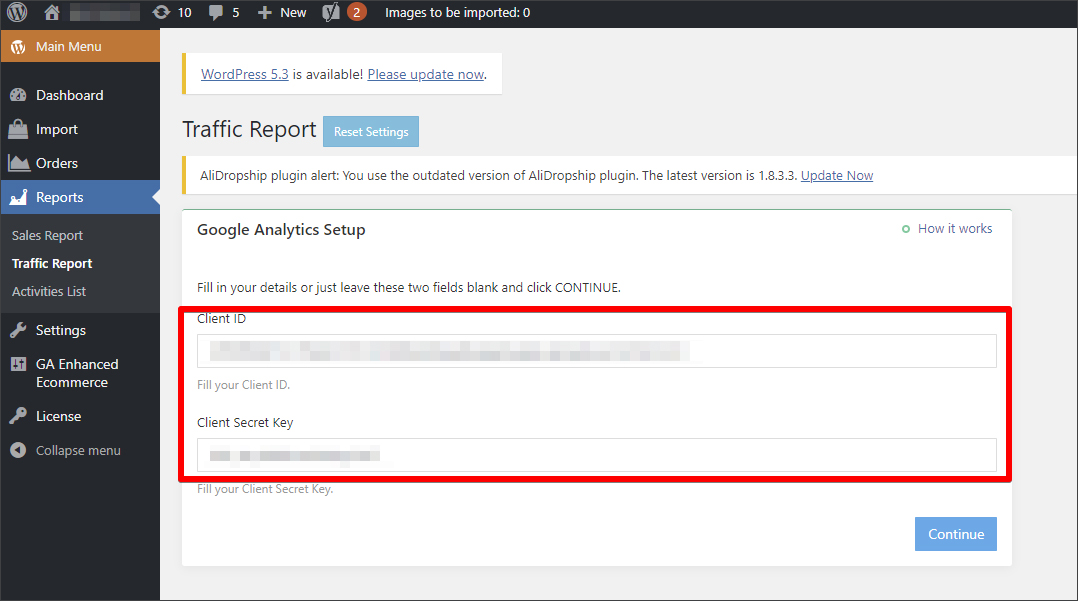Click the Main Menu WordPress icon
The width and height of the screenshot is (1078, 601).
coord(18,47)
